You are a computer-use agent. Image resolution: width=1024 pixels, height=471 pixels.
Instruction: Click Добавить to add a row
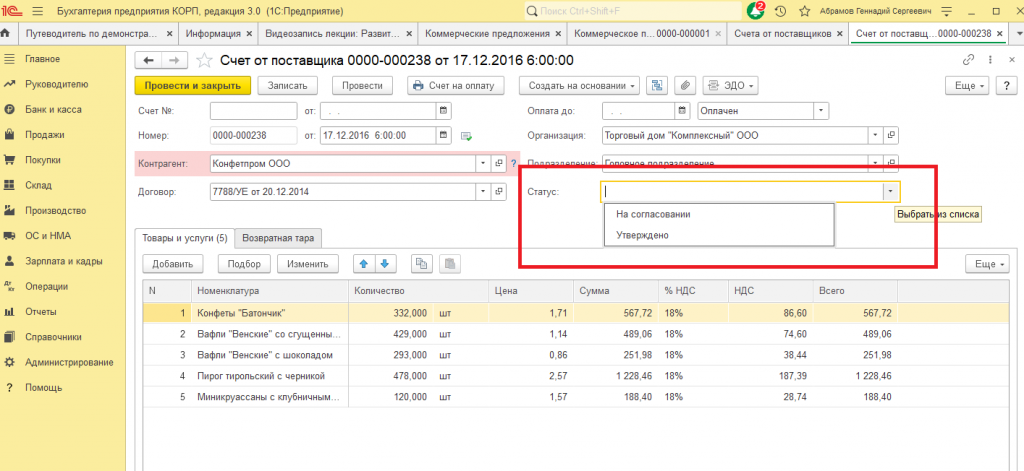173,264
